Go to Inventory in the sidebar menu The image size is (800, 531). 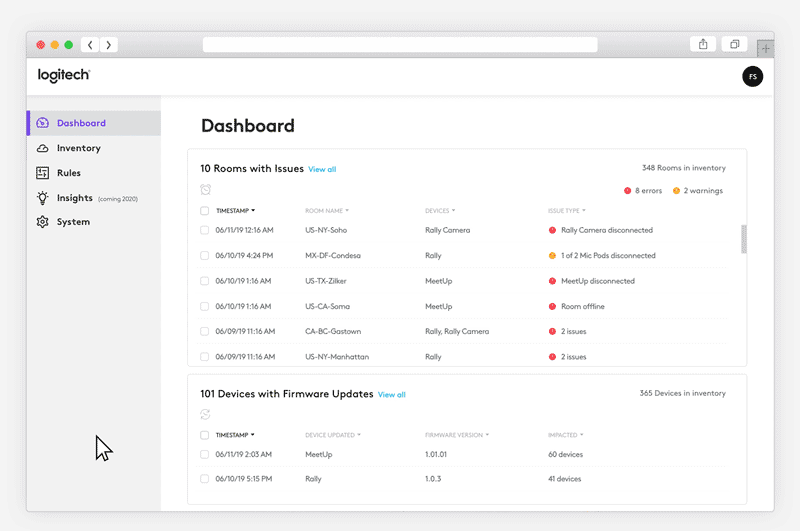[78, 148]
